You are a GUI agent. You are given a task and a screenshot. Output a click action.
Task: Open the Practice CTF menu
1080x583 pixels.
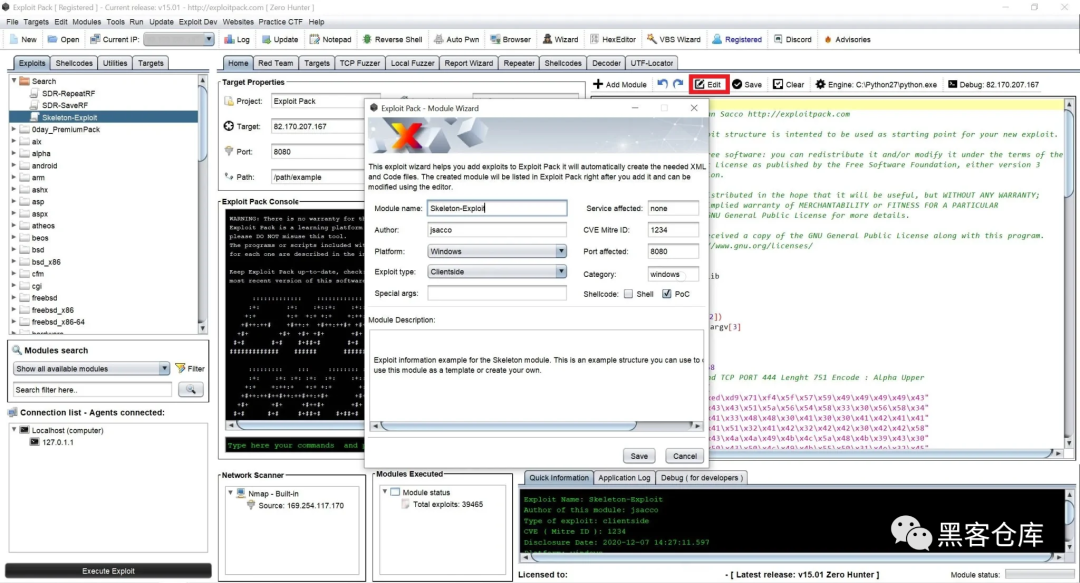pyautogui.click(x=280, y=21)
